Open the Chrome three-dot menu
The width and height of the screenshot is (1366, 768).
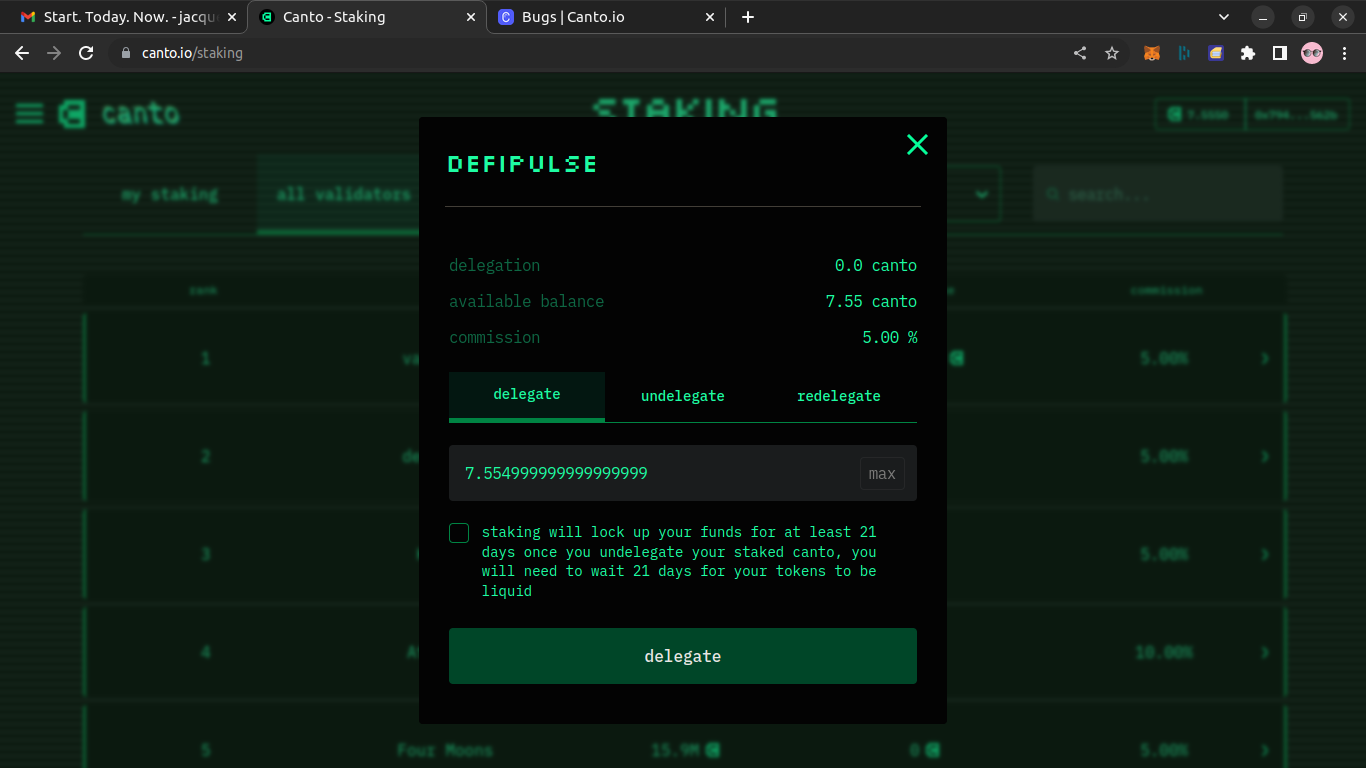click(x=1345, y=53)
